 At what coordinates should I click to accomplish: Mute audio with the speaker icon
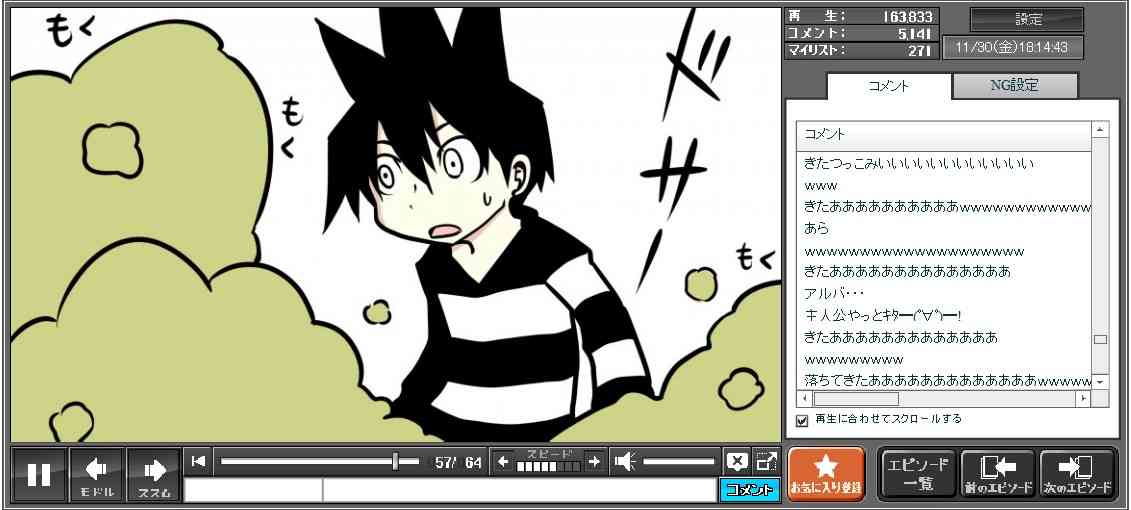[x=625, y=461]
